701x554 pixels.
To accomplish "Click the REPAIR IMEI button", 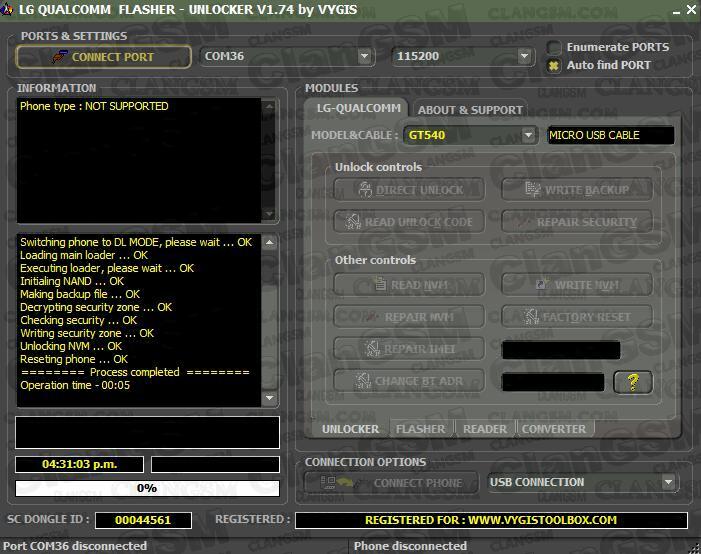I will coord(409,348).
